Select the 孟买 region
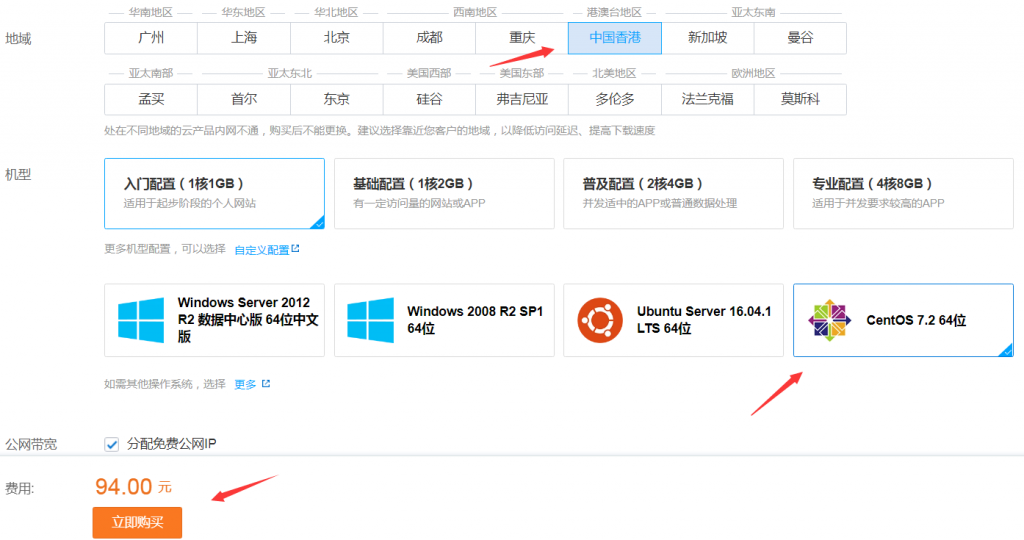The image size is (1024, 540). (x=151, y=99)
